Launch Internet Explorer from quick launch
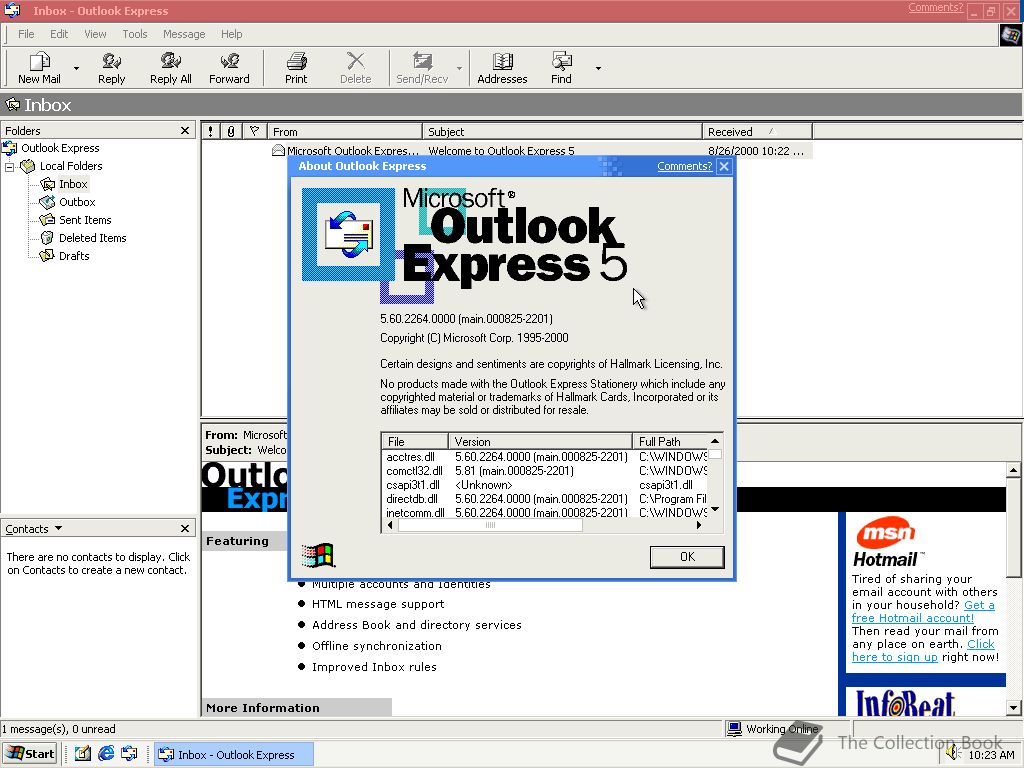The width and height of the screenshot is (1024, 768). coord(106,754)
